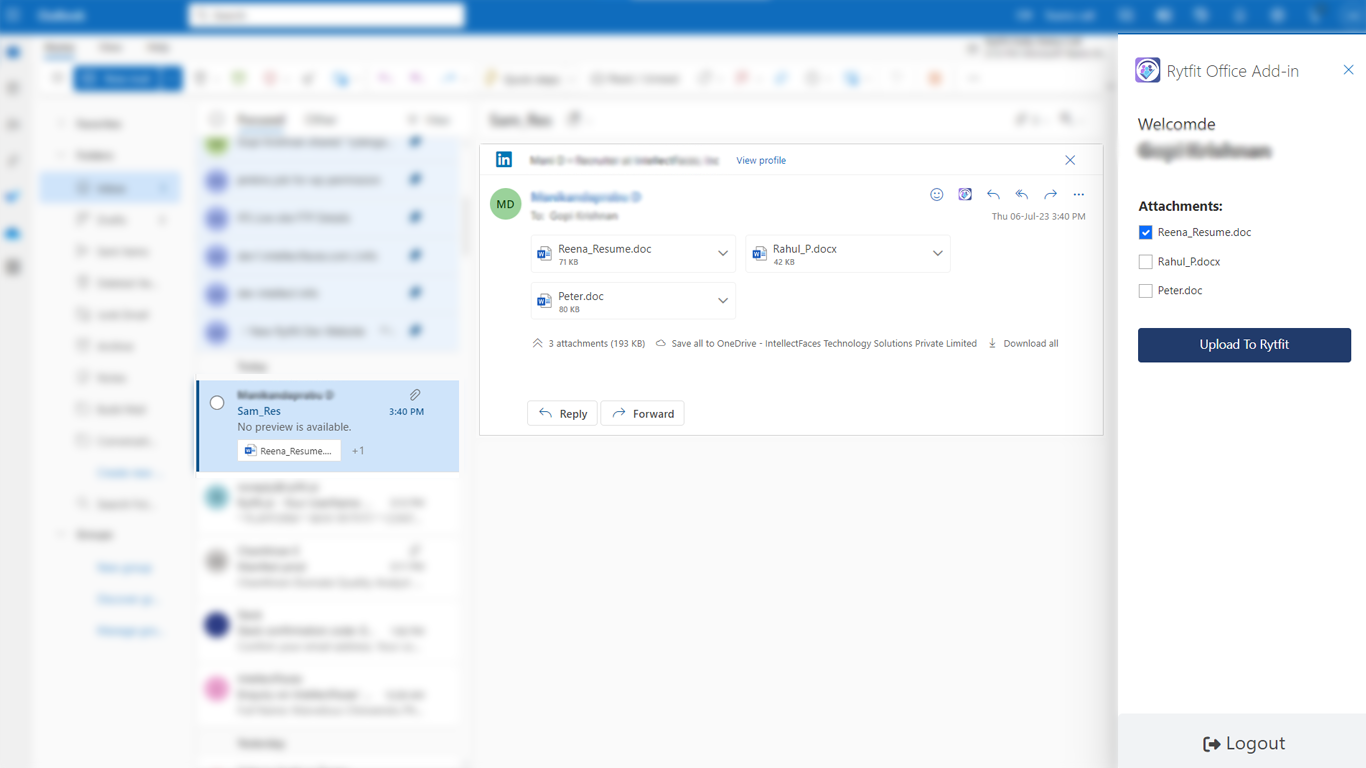The height and width of the screenshot is (768, 1366).
Task: Check the Rahul_P.docx checkbox
Action: (x=1146, y=262)
